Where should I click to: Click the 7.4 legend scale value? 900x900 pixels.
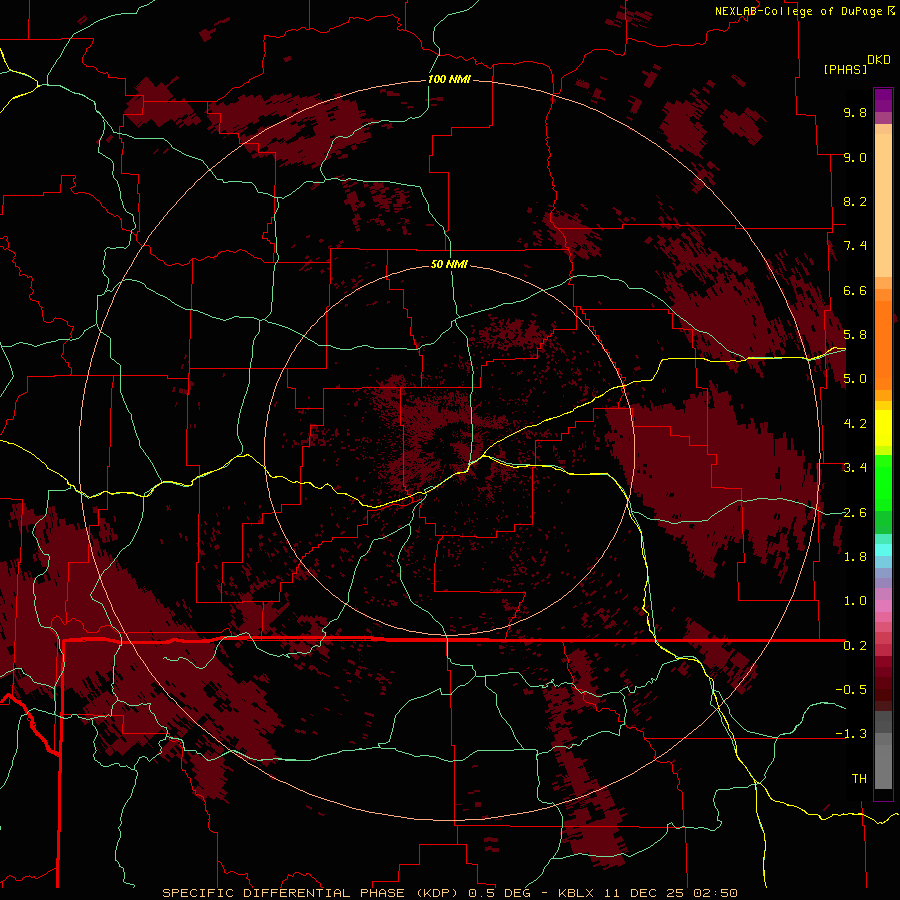coord(855,246)
